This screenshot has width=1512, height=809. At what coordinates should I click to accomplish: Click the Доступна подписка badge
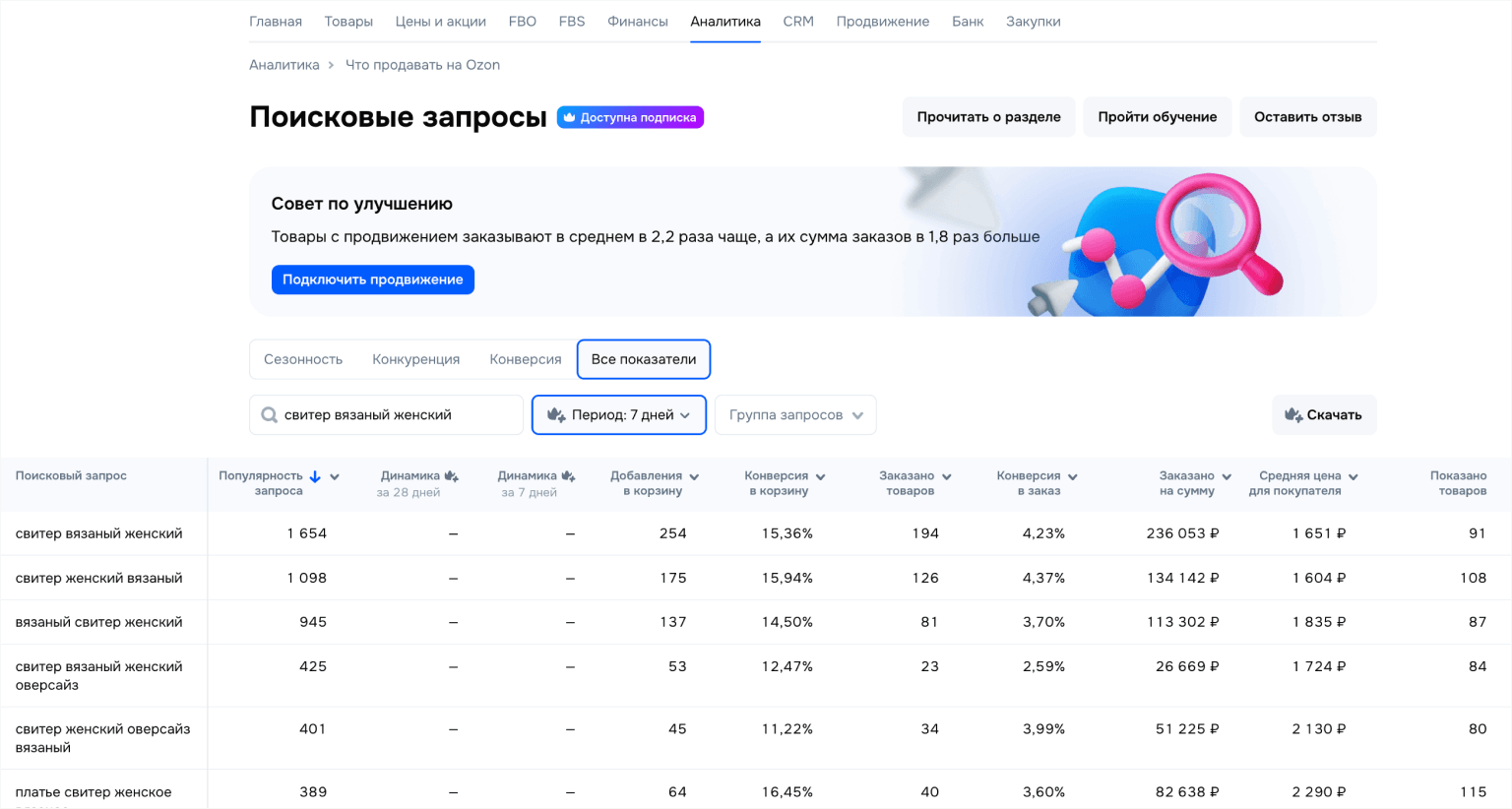[630, 117]
